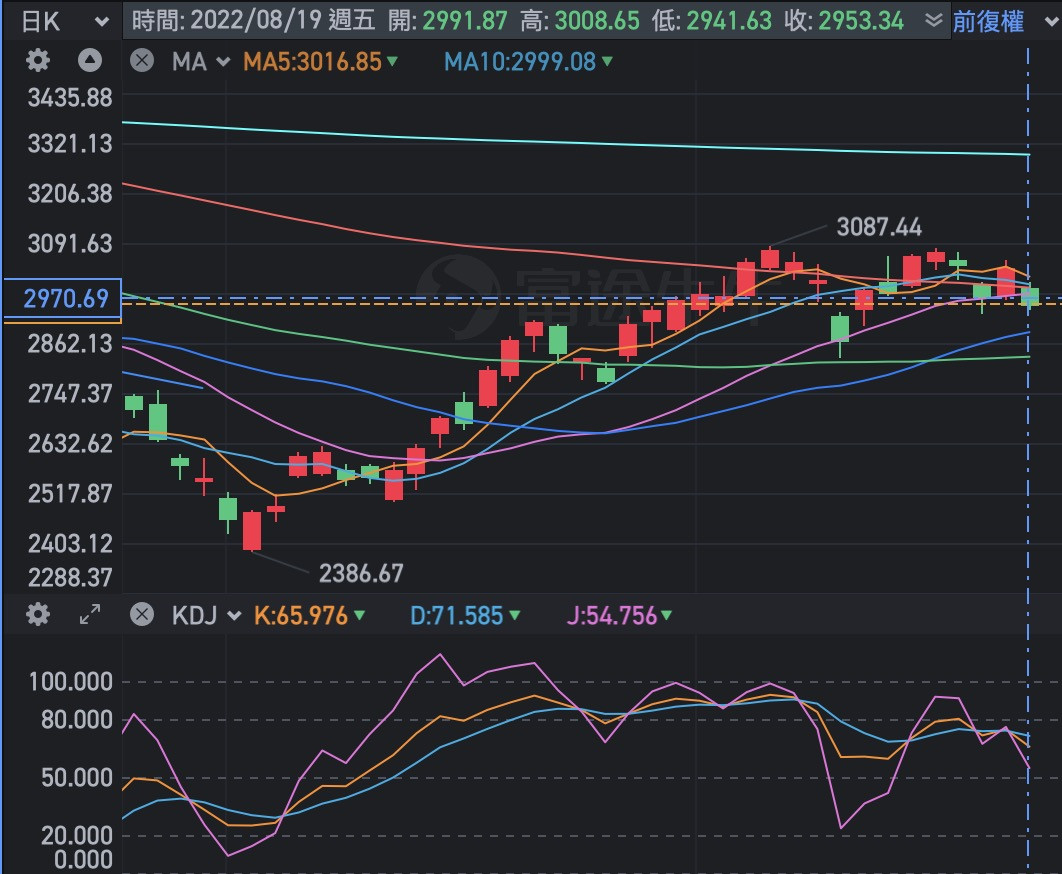Image resolution: width=1062 pixels, height=874 pixels.
Task: Click the 3087.44 high price label
Action: (x=878, y=228)
